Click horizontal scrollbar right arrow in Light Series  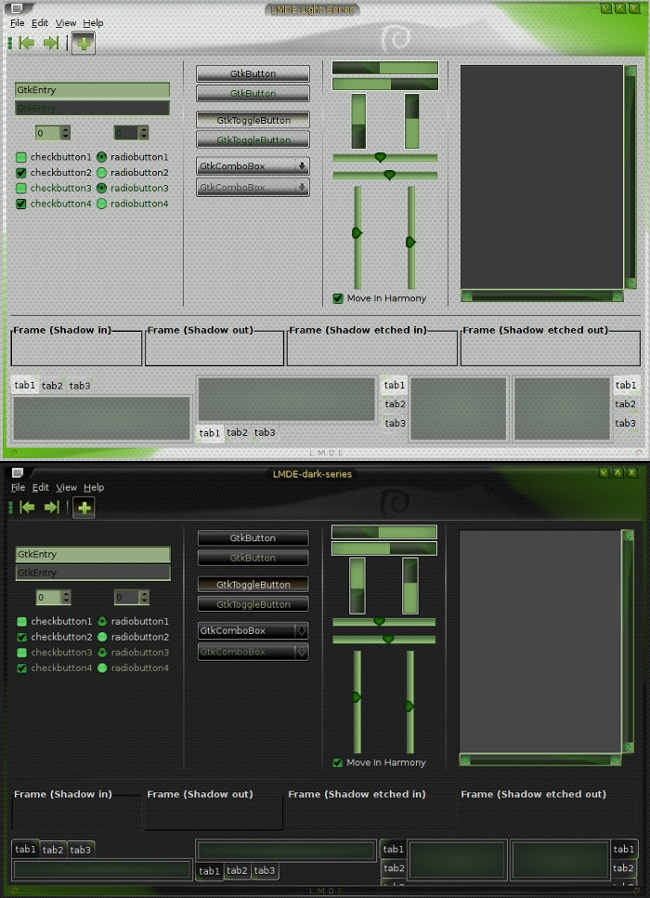(617, 297)
